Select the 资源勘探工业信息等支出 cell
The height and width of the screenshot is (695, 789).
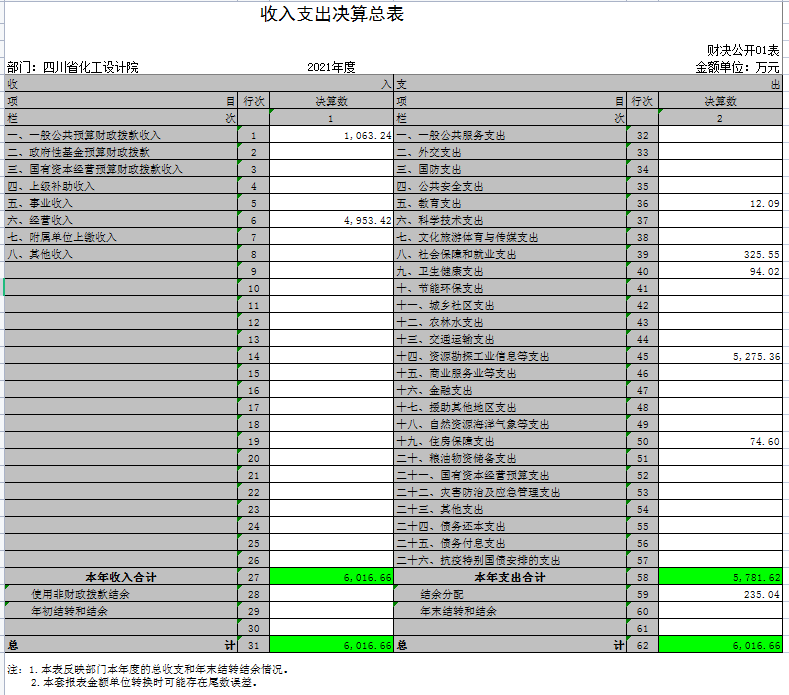pyautogui.click(x=510, y=356)
